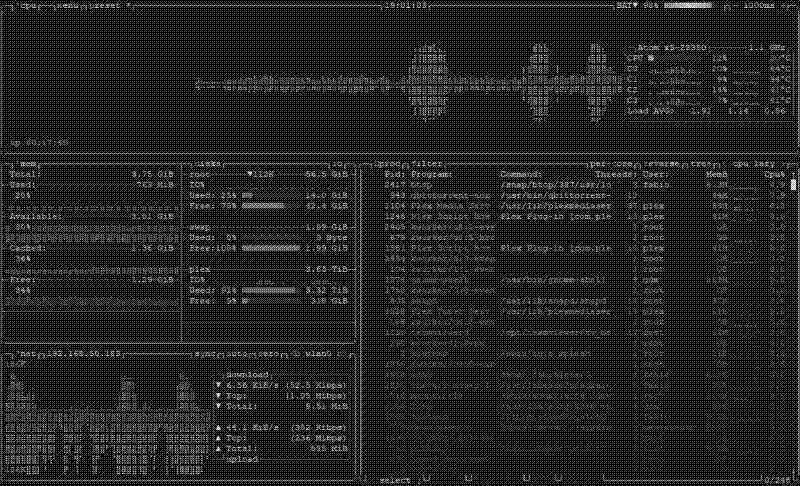Viewport: 800px width, 486px height.
Task: Click the 192.168.50.183 IP address
Action: coord(84,353)
